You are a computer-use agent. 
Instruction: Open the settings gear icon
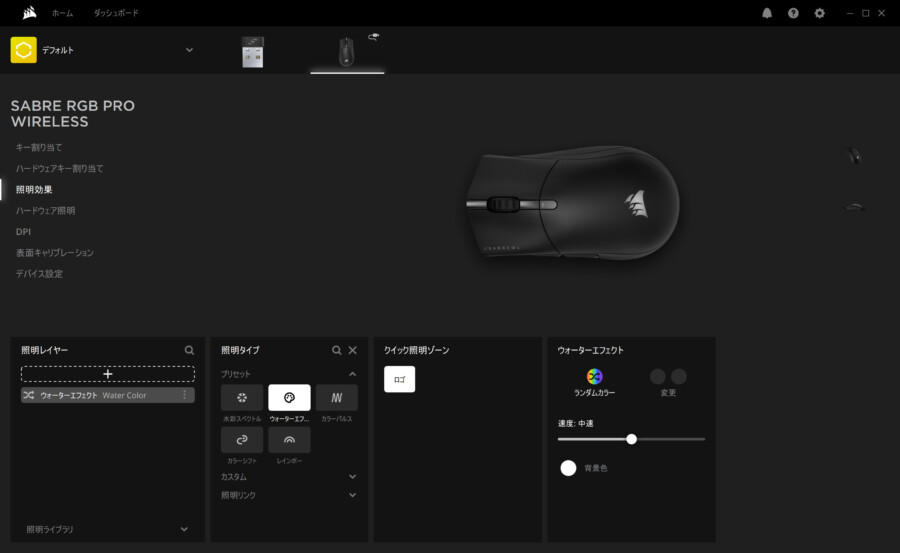pyautogui.click(x=820, y=13)
